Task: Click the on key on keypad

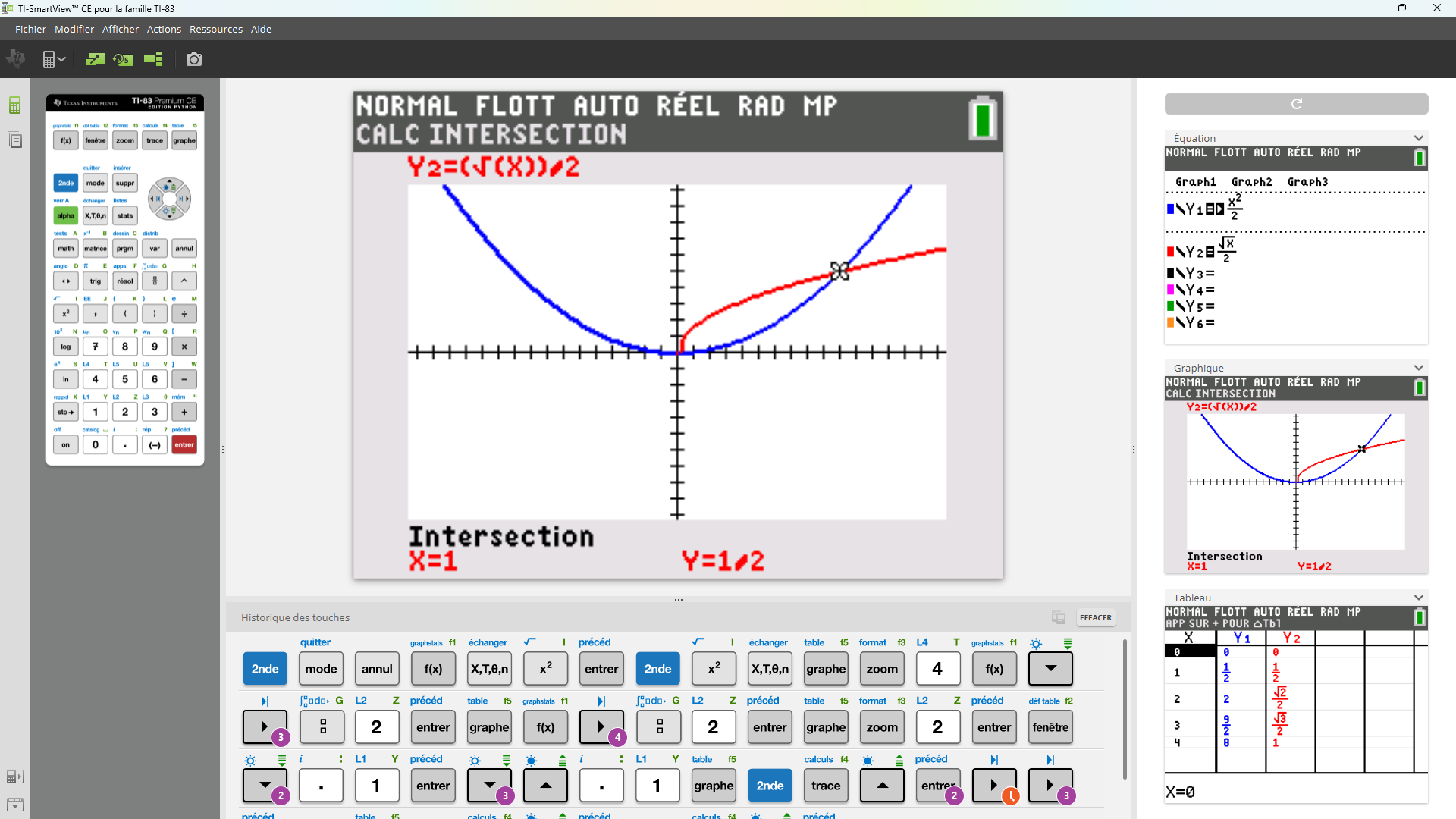Action: click(x=66, y=444)
